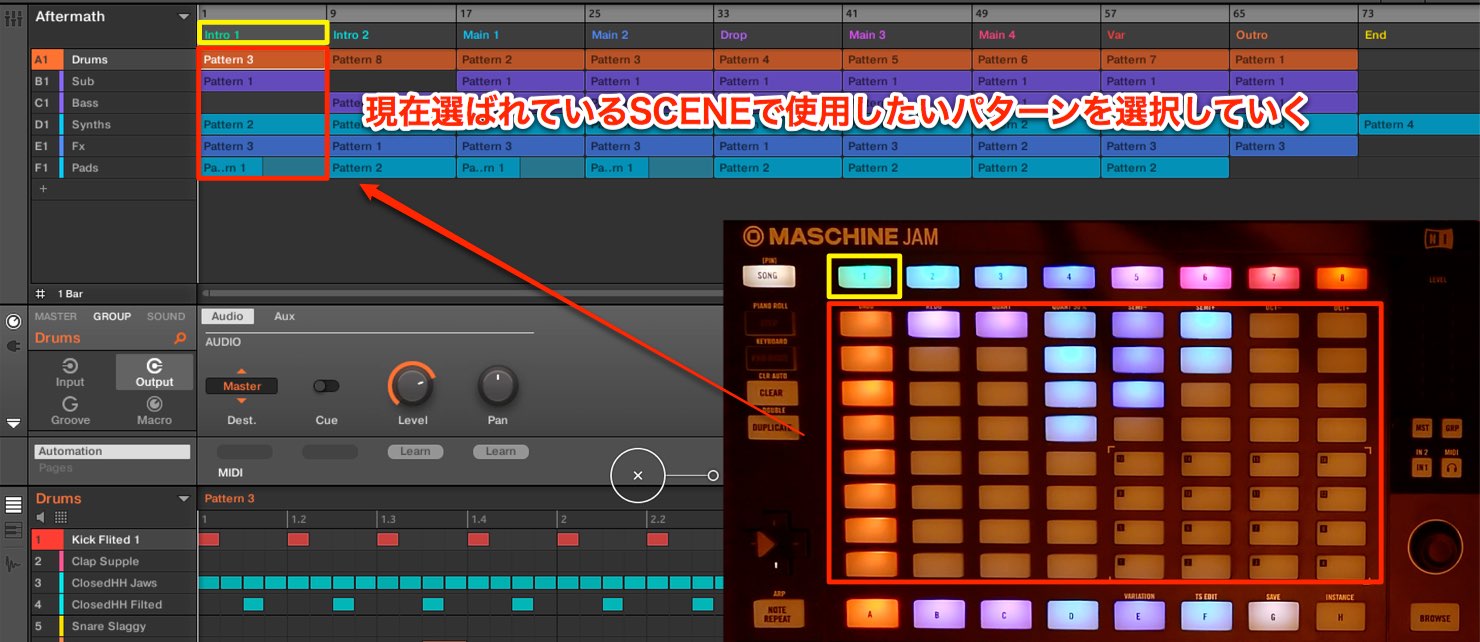This screenshot has width=1480, height=642.
Task: Select the ClosedHH Jaws sound
Action: point(114,583)
